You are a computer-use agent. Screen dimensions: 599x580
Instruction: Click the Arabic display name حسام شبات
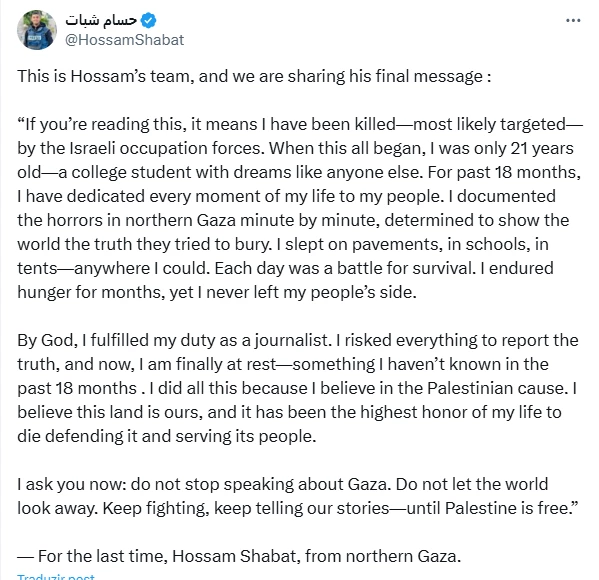(x=101, y=20)
